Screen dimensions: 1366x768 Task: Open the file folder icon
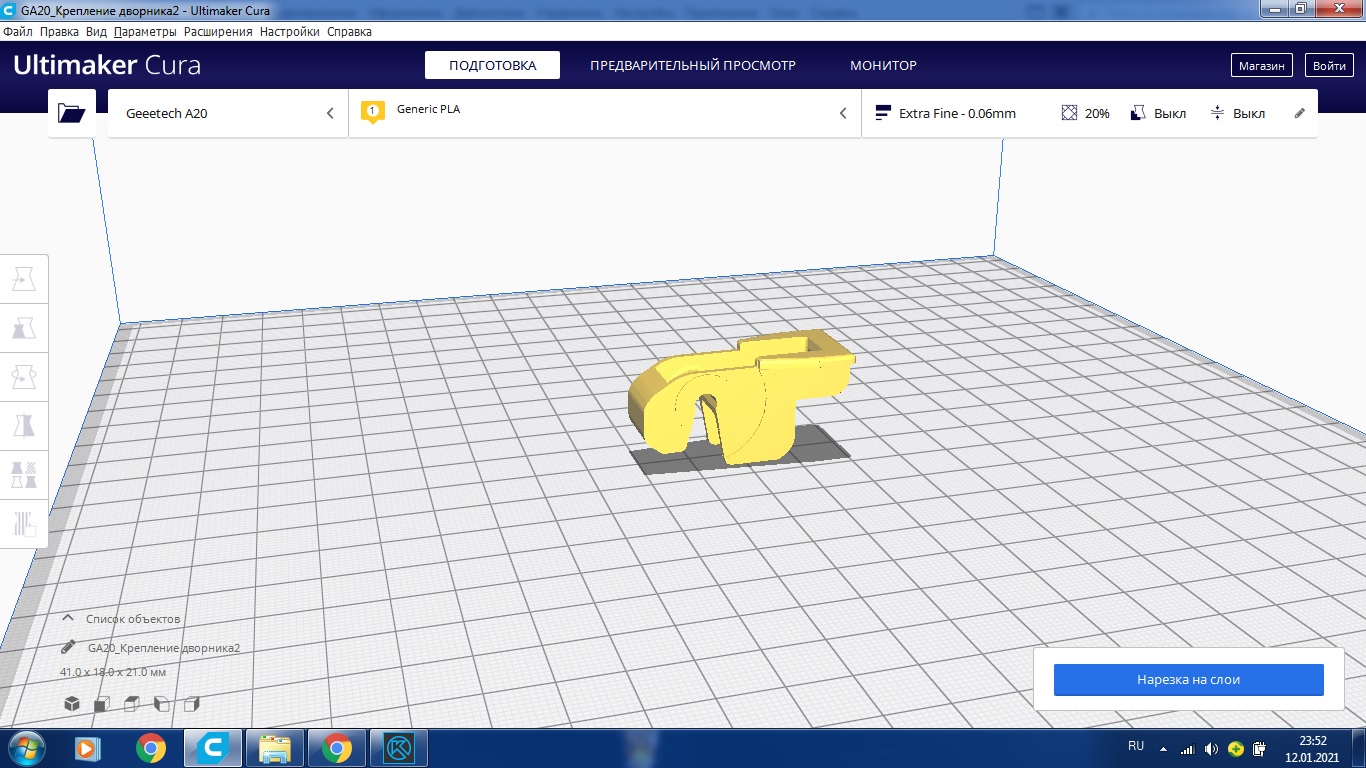pyautogui.click(x=72, y=113)
